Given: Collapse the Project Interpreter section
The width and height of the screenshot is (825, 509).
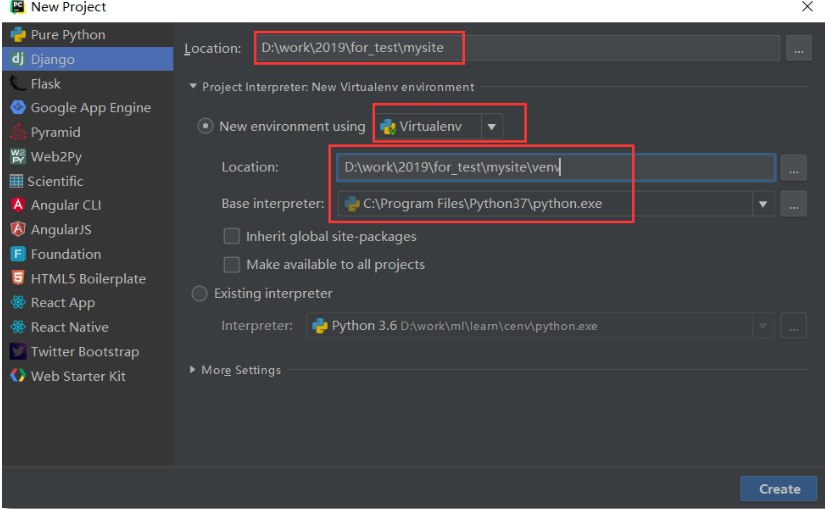Looking at the screenshot, I should 193,86.
